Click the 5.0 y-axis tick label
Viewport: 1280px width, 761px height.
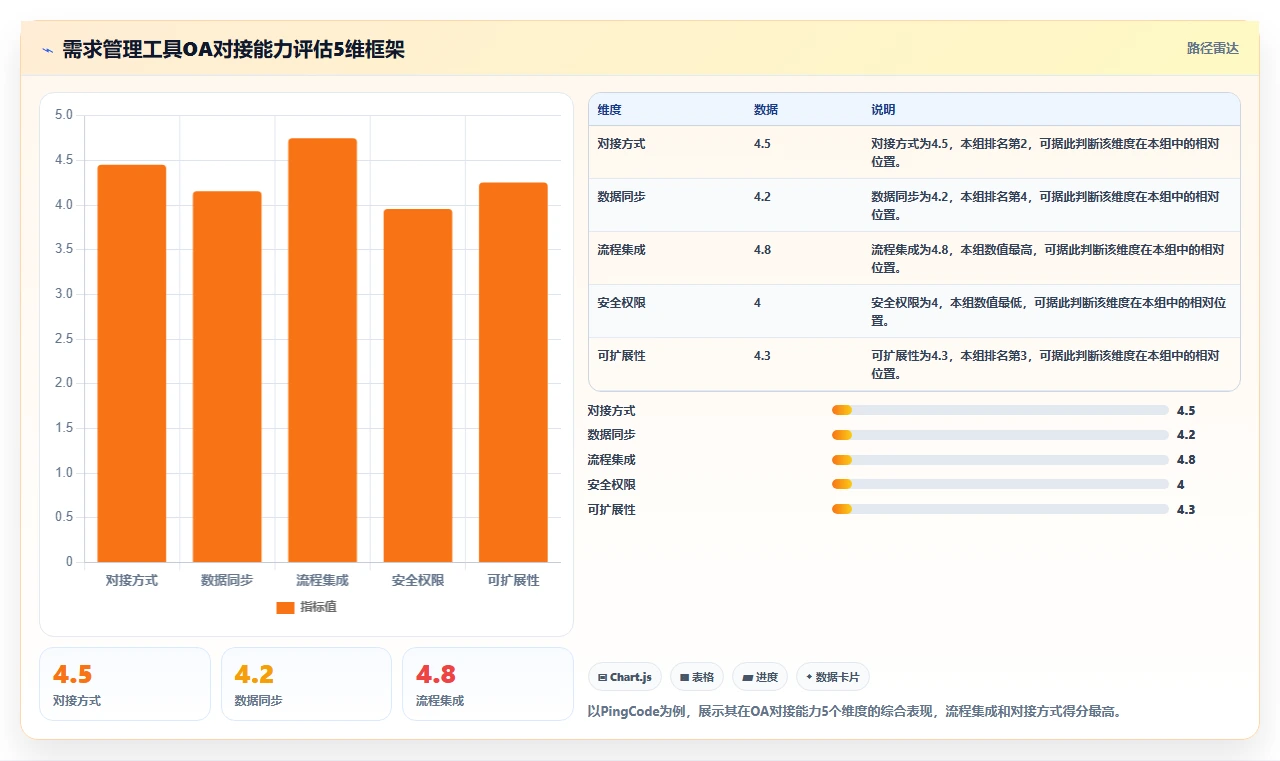tap(64, 115)
